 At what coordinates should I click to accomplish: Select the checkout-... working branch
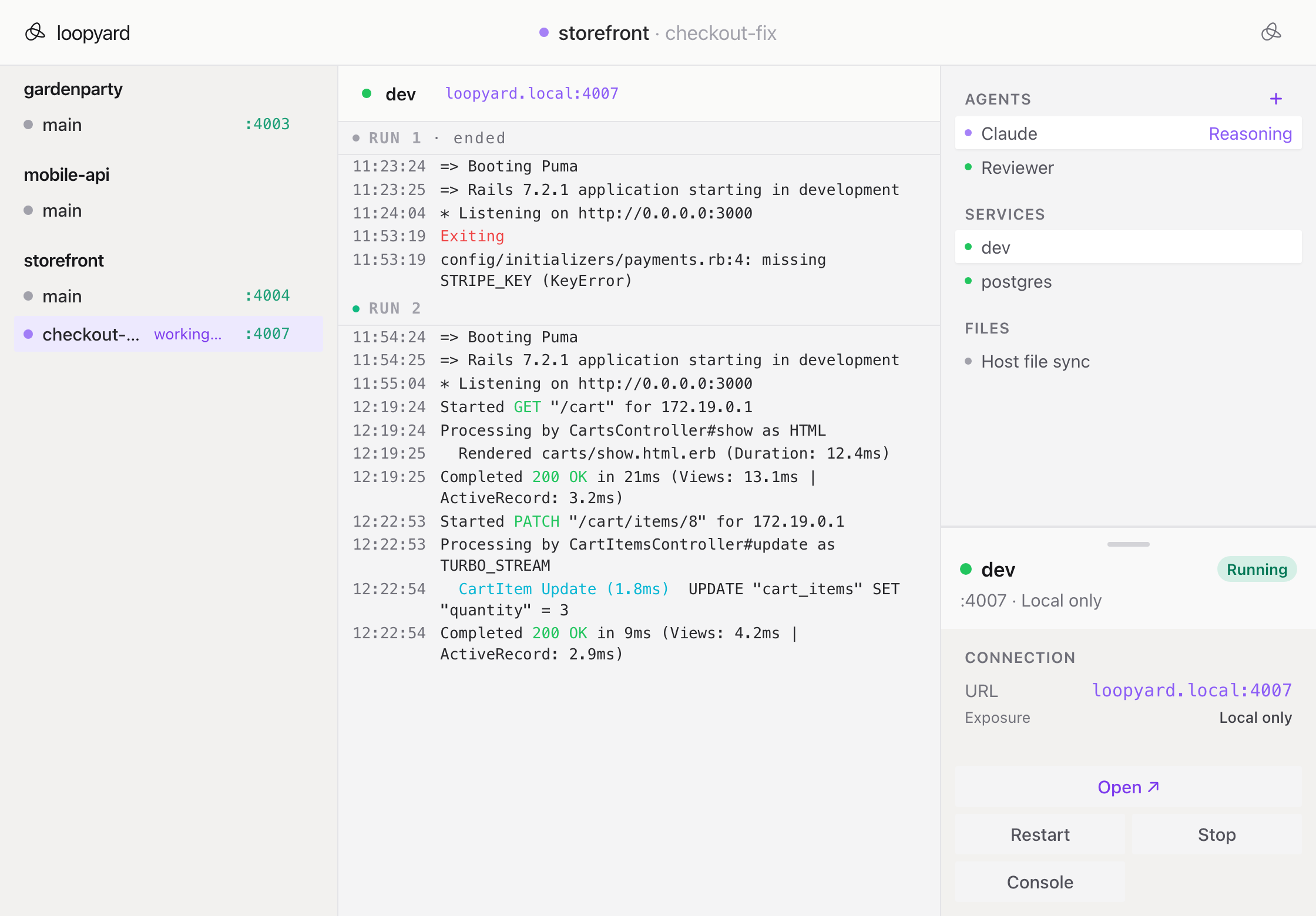pos(168,334)
